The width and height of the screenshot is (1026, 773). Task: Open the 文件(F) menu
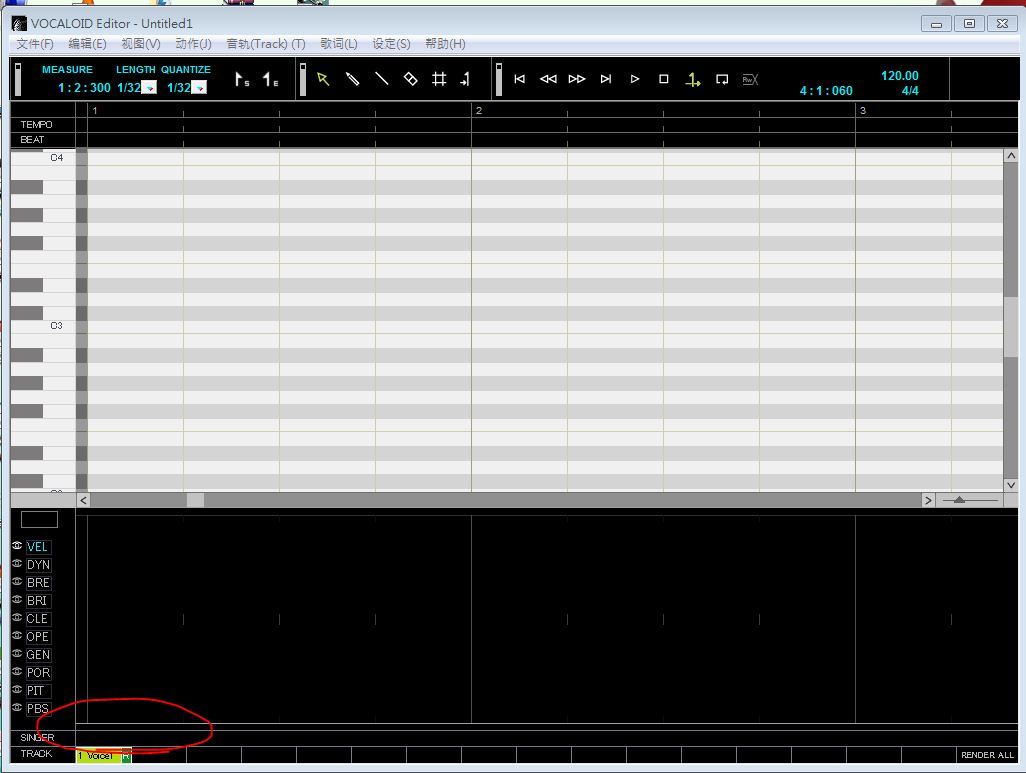[35, 44]
